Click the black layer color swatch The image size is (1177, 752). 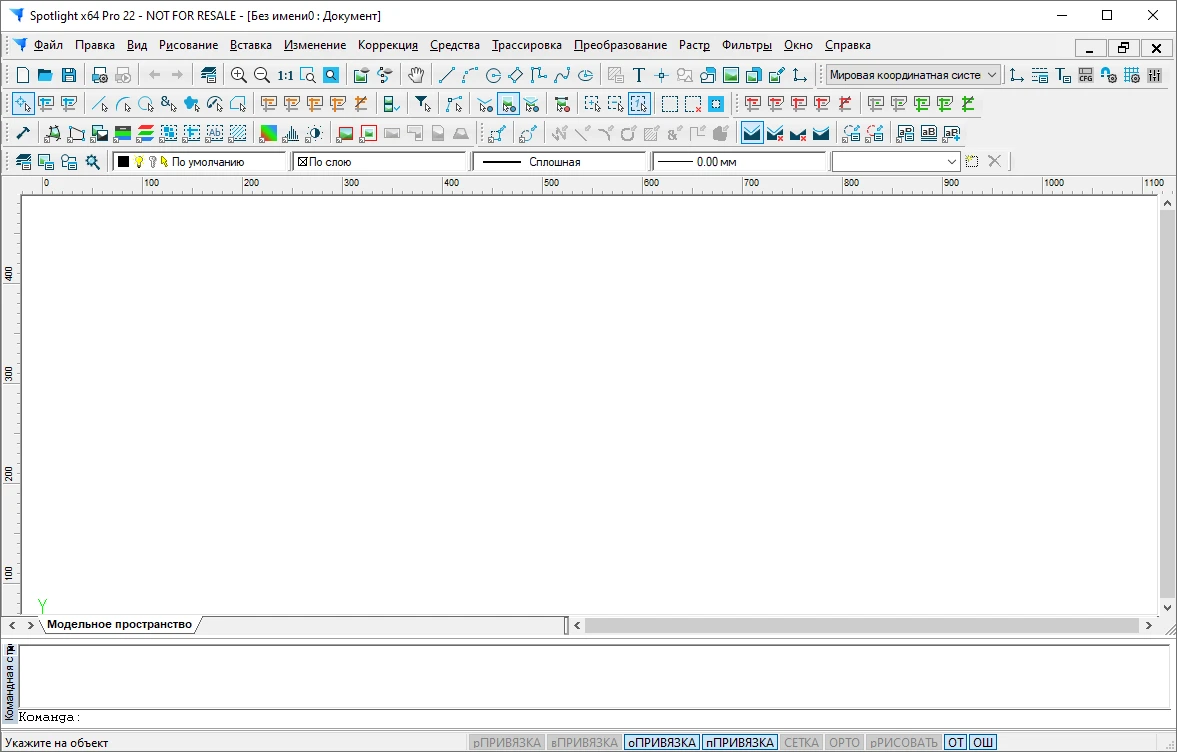[123, 162]
